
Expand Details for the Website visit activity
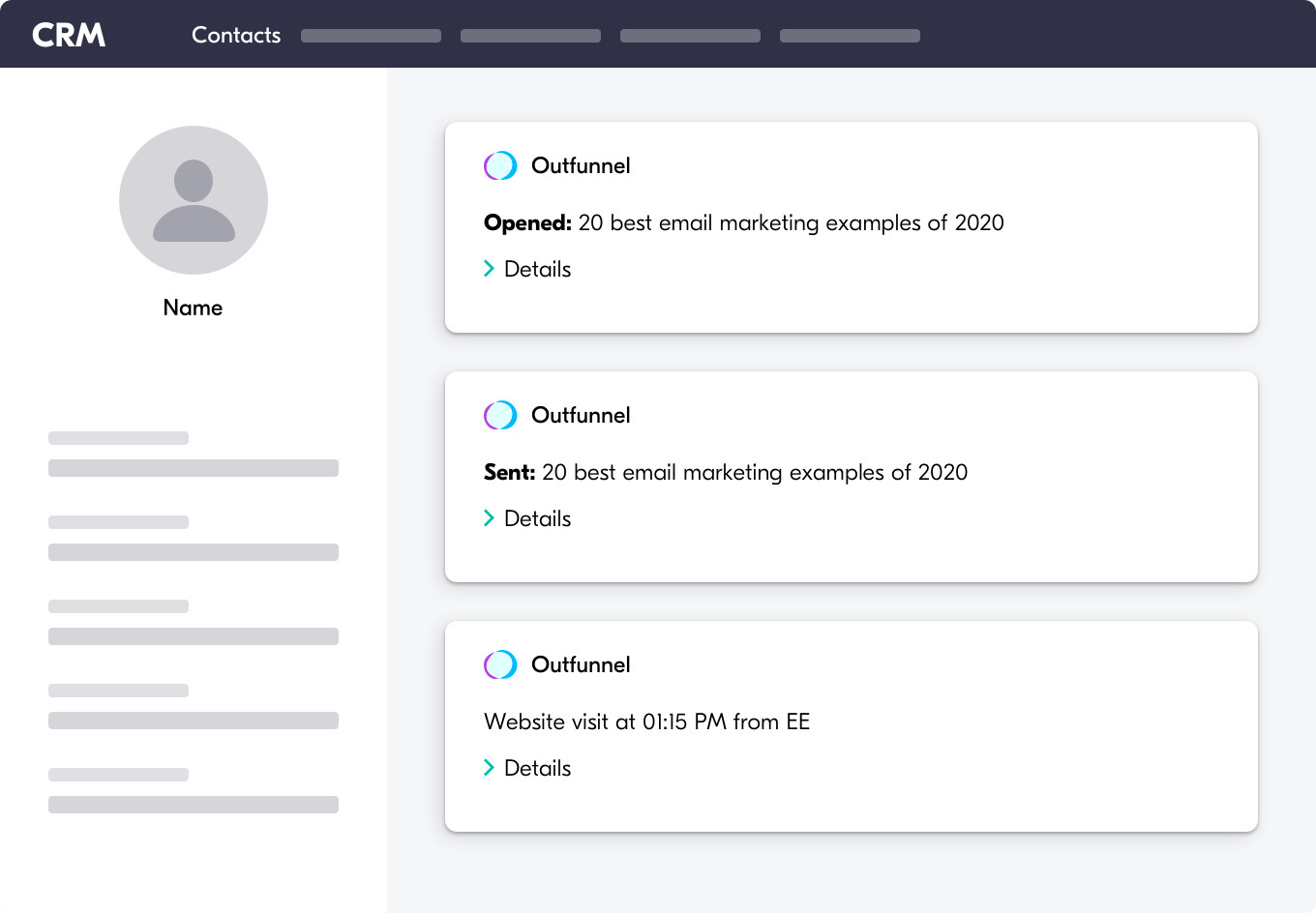(528, 768)
